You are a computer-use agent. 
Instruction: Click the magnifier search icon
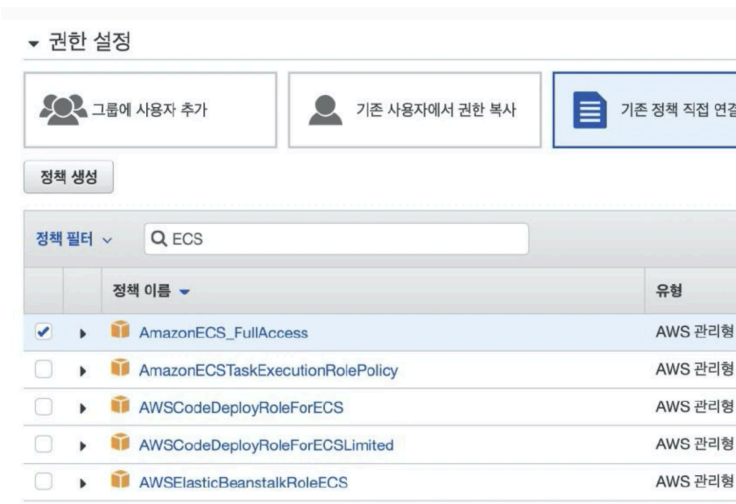(x=159, y=238)
